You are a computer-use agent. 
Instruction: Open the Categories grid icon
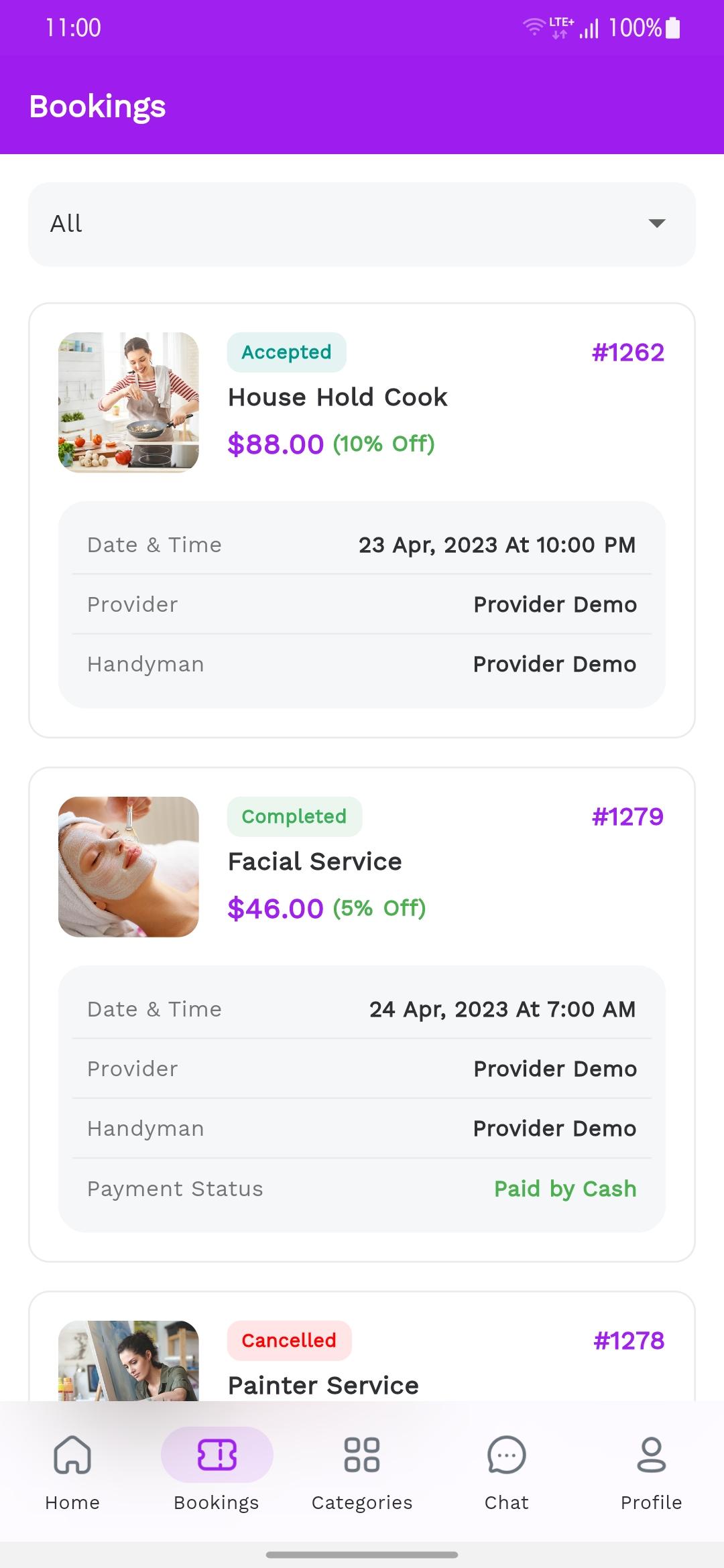[362, 1455]
